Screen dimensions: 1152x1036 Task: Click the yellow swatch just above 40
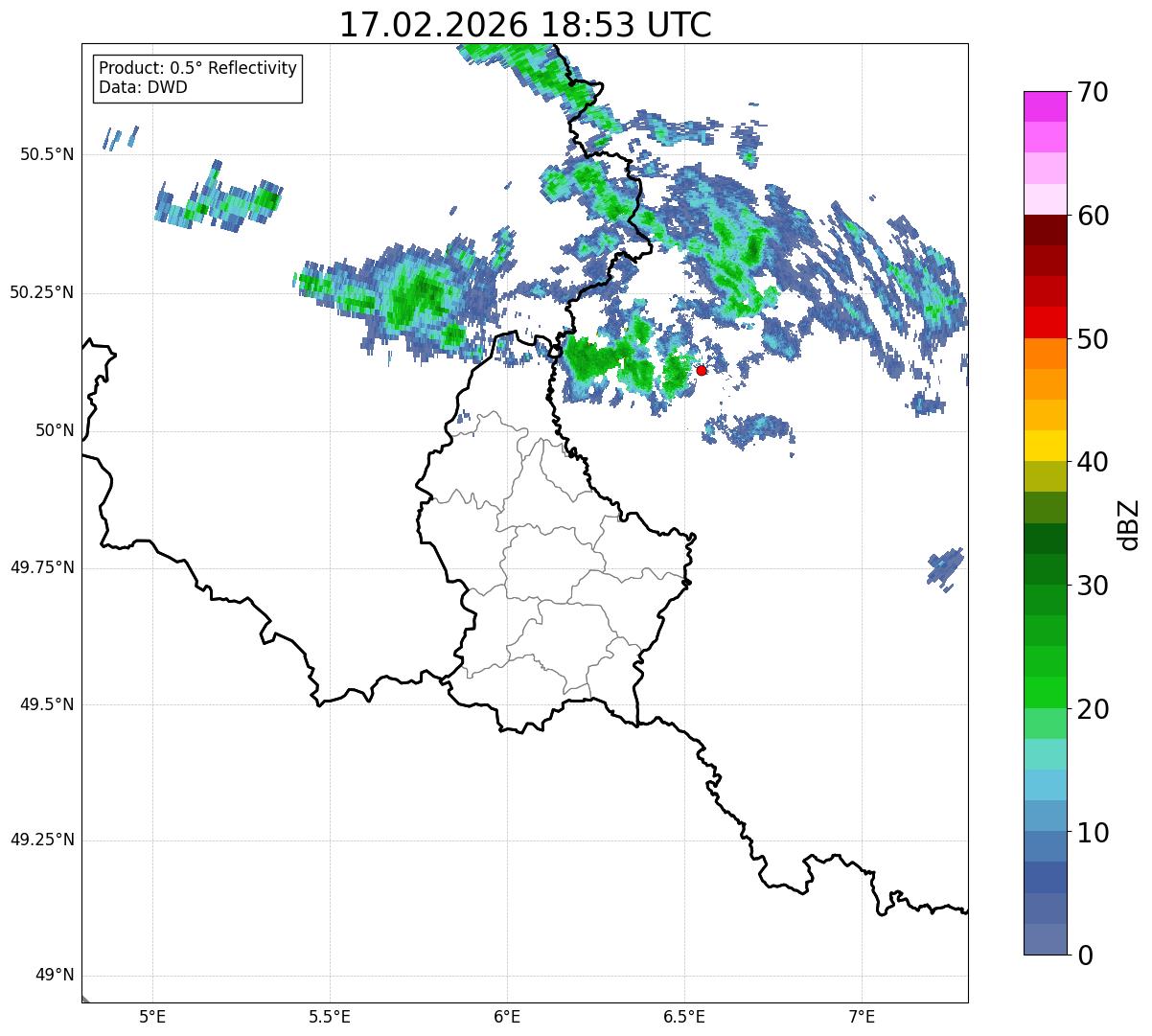click(x=1045, y=447)
